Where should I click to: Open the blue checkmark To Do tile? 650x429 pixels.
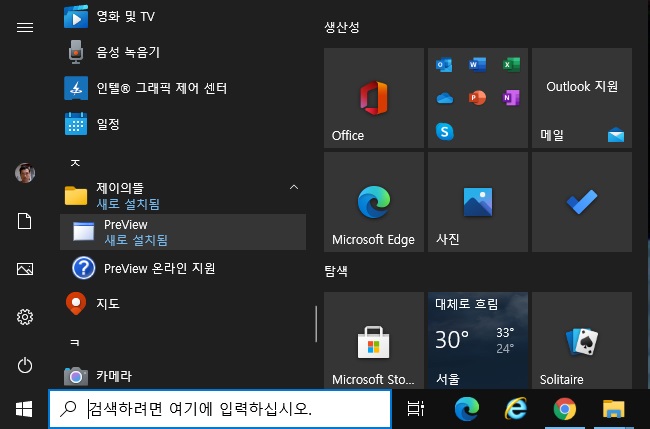[581, 202]
